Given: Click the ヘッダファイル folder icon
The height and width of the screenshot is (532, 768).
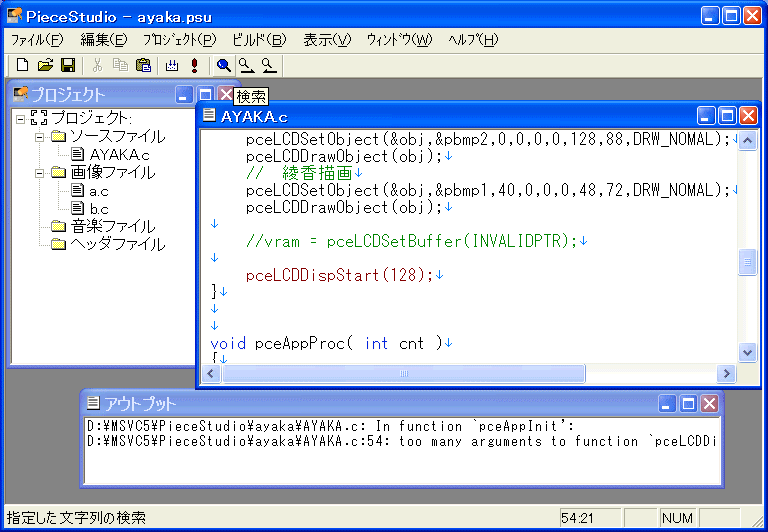Looking at the screenshot, I should point(58,243).
